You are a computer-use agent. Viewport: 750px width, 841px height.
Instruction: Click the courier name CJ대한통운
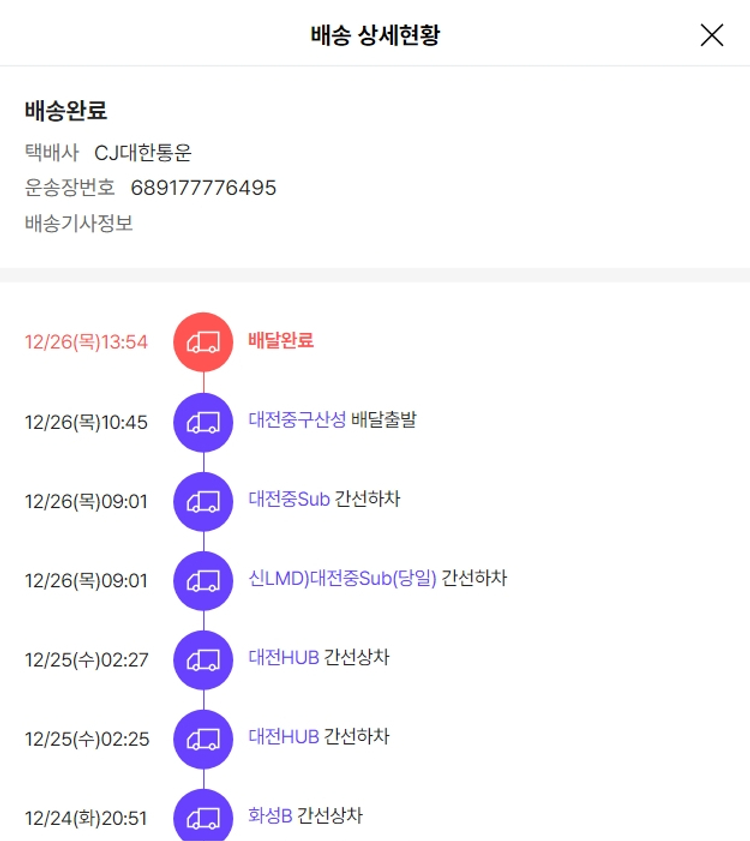point(143,153)
